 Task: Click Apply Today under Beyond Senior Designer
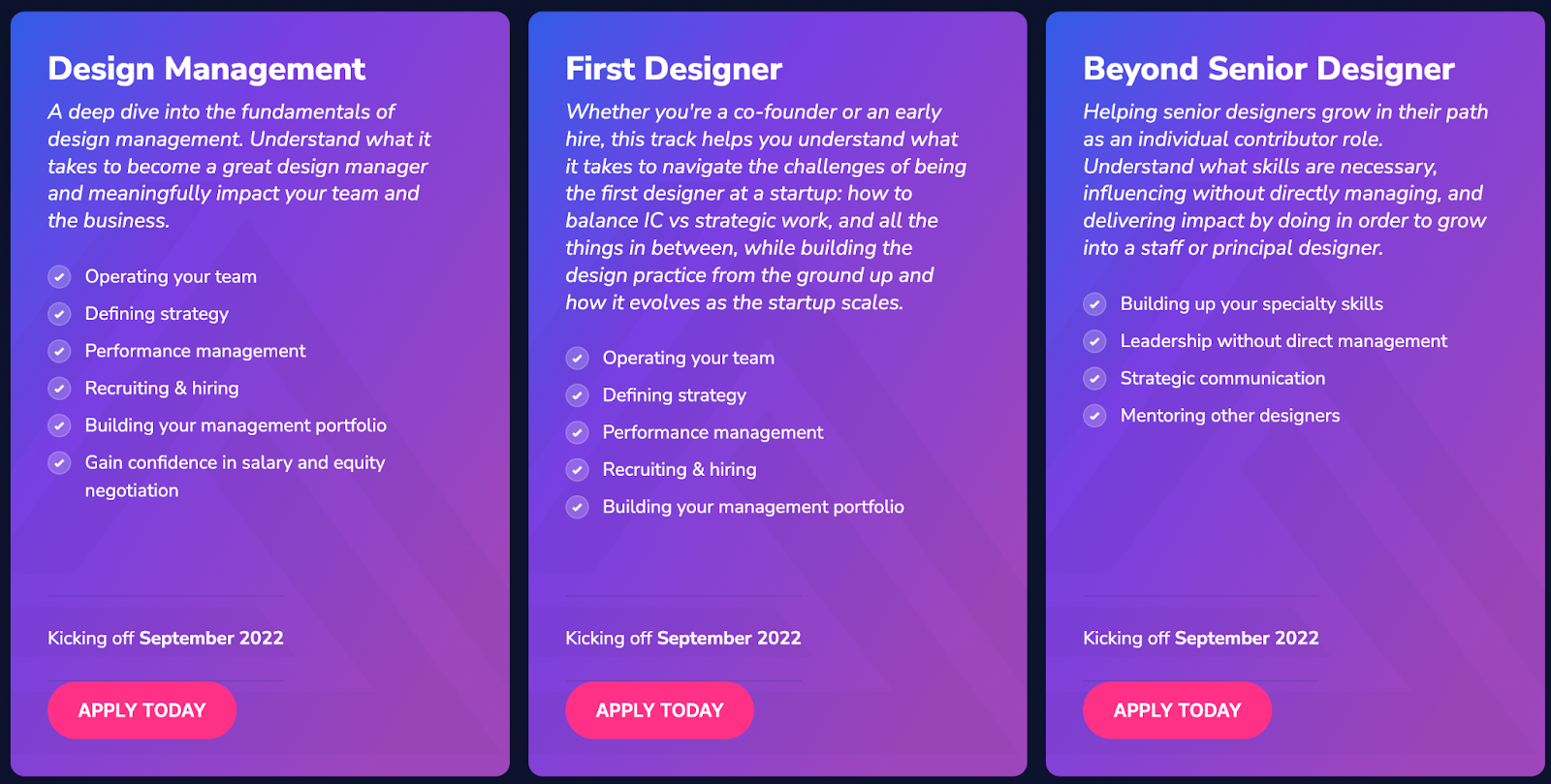(1177, 710)
